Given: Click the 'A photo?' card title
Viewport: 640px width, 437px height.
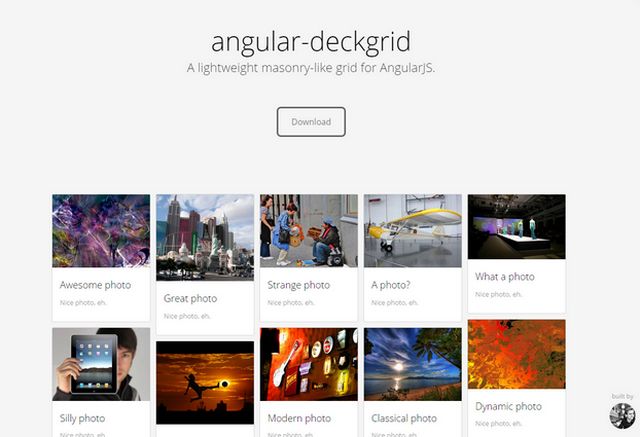Looking at the screenshot, I should [391, 285].
